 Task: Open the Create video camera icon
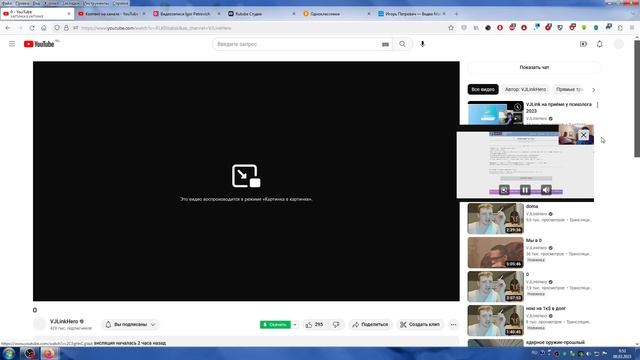click(x=583, y=44)
